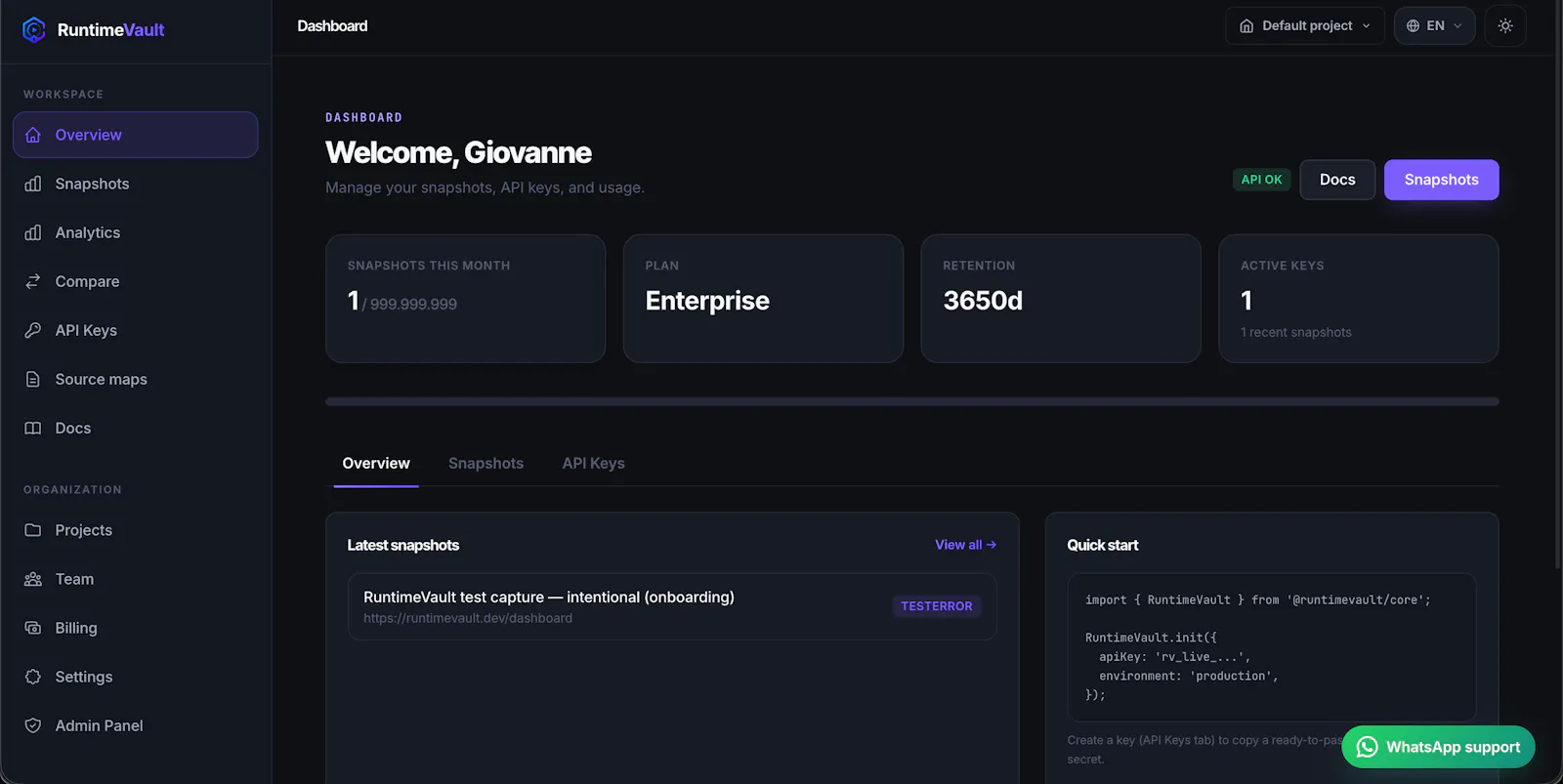
Task: Click the View all link
Action: point(965,545)
